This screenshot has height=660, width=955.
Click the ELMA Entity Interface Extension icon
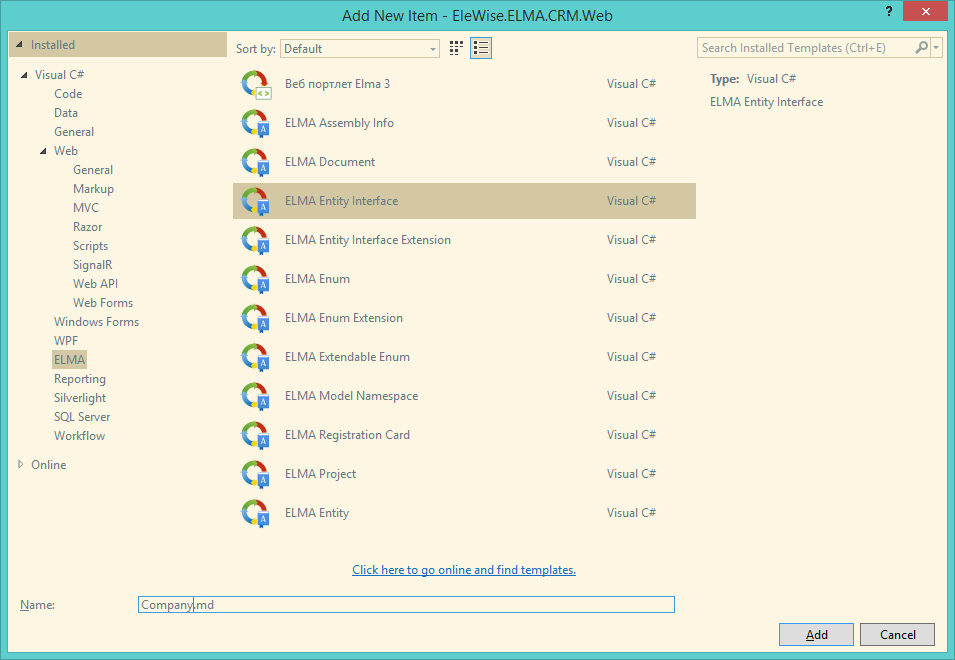[x=256, y=240]
